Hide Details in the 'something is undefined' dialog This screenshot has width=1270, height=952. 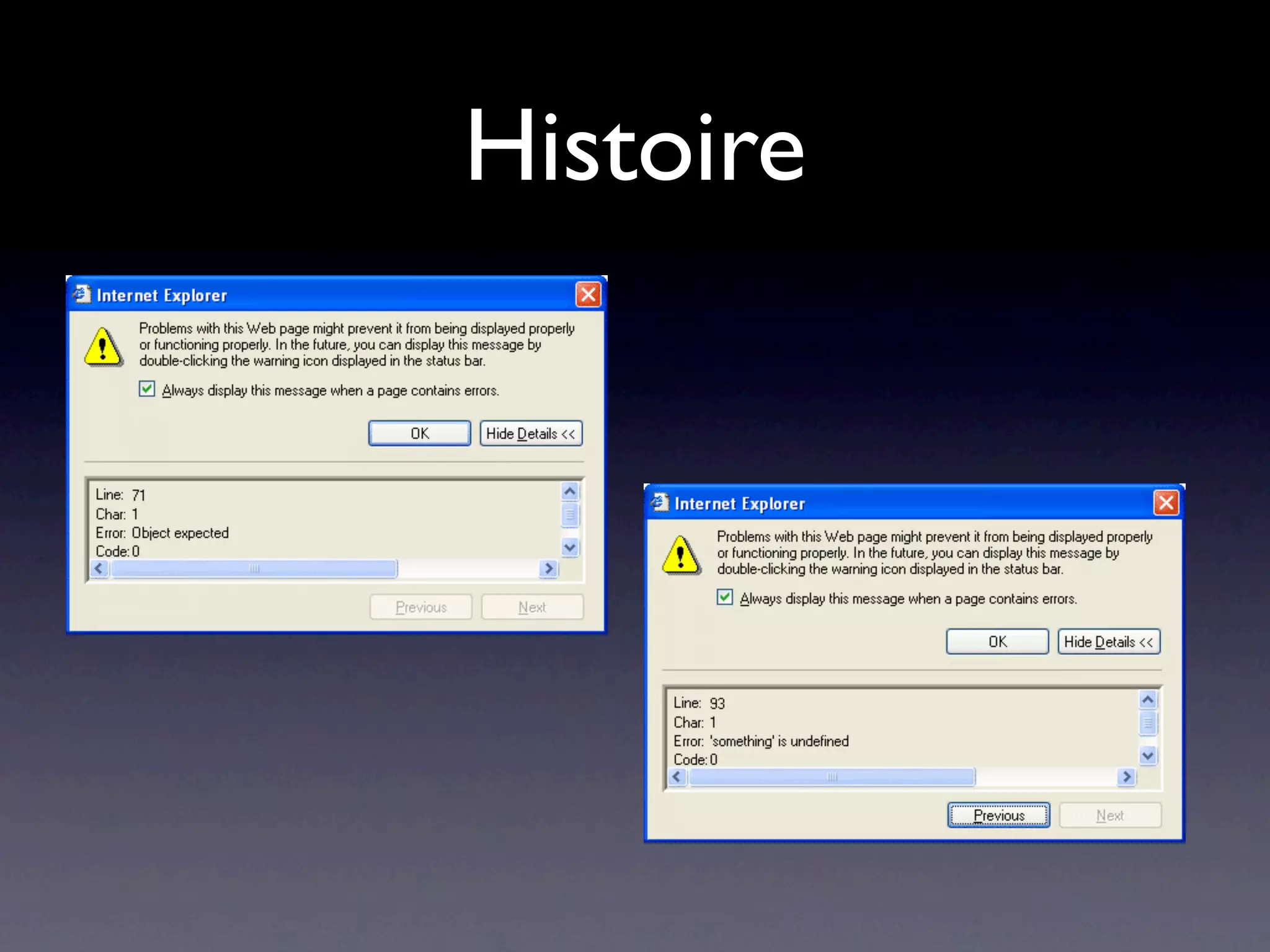pos(1109,641)
